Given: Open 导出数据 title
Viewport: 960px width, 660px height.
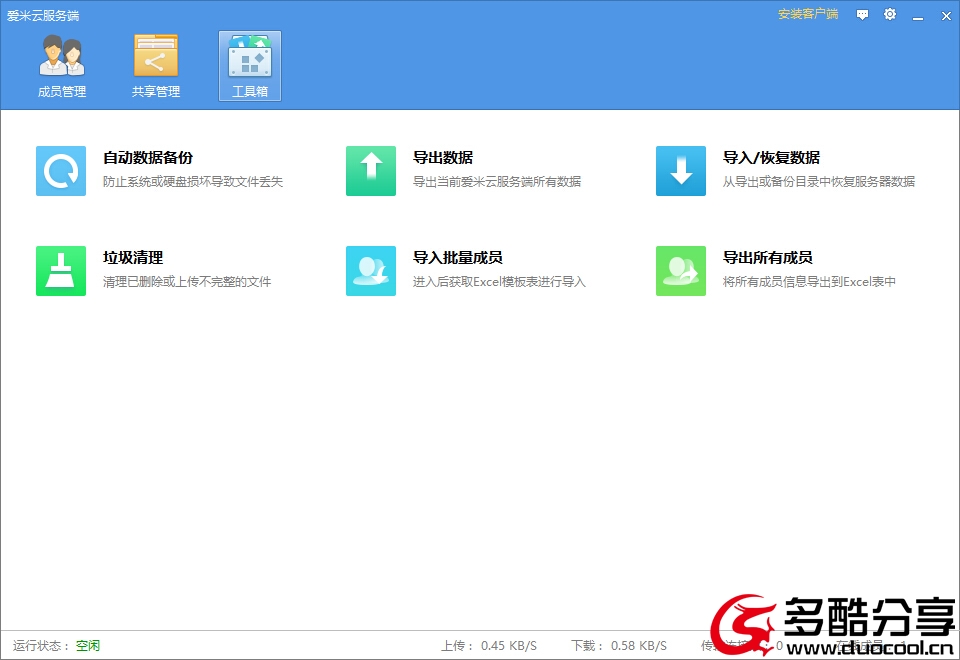Looking at the screenshot, I should pyautogui.click(x=443, y=158).
